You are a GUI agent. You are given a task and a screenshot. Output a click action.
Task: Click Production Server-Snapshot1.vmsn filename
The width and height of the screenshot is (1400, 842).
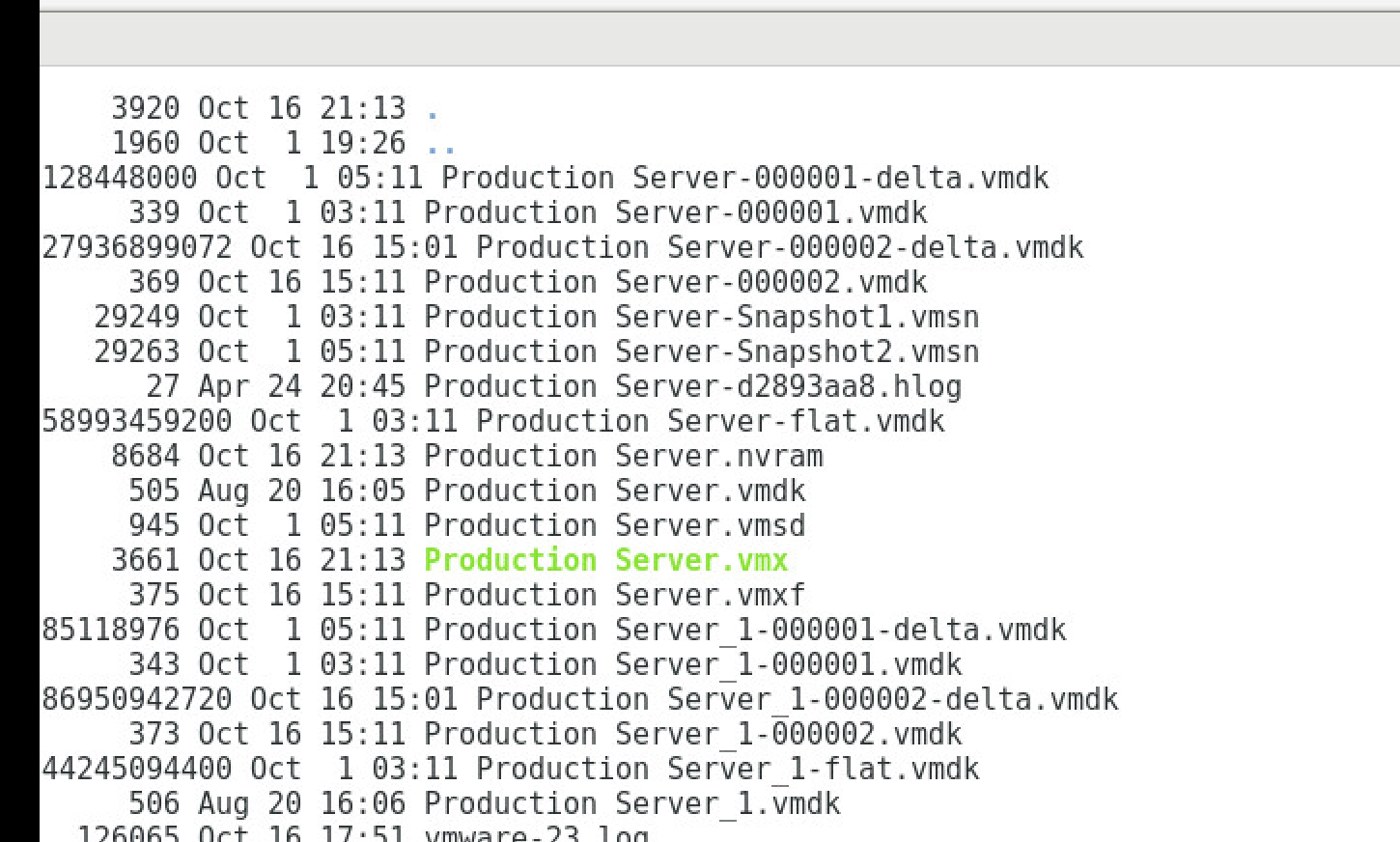[x=701, y=317]
